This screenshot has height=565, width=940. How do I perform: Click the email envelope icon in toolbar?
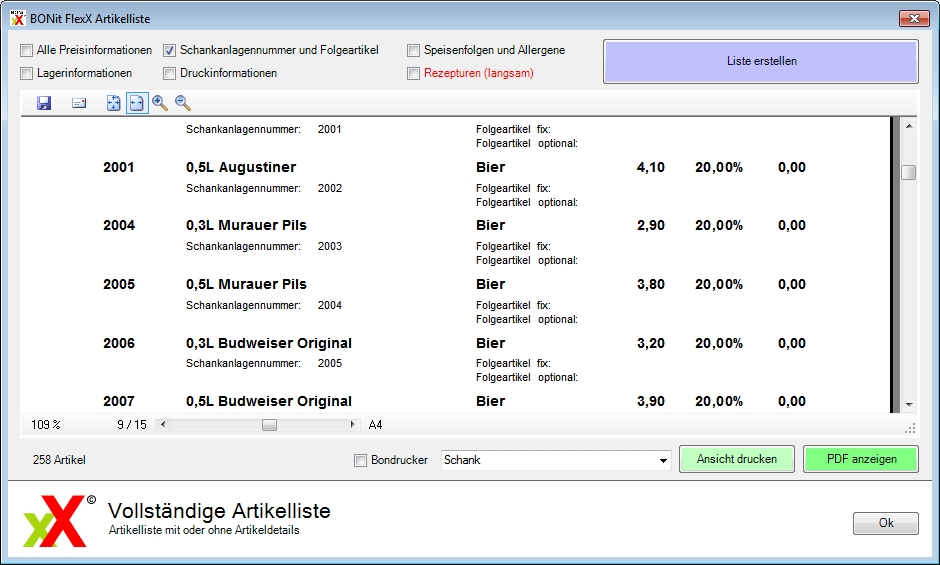pos(79,103)
